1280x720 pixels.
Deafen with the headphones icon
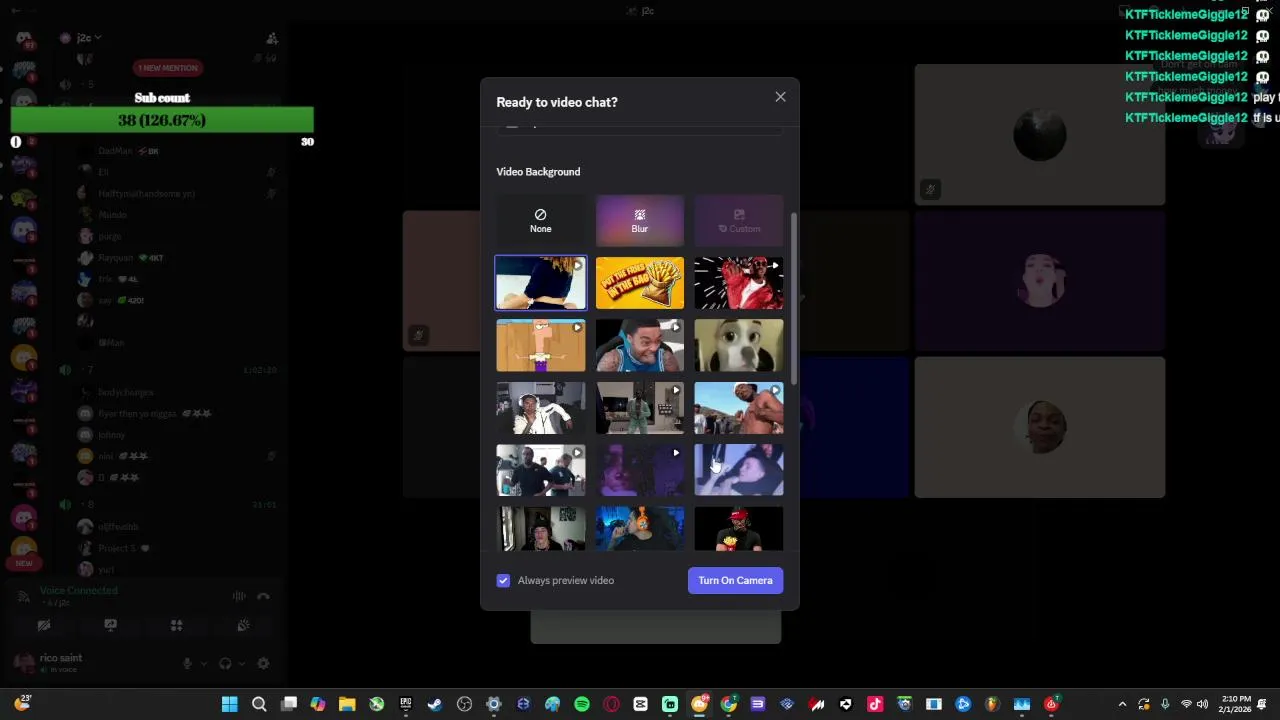click(225, 663)
